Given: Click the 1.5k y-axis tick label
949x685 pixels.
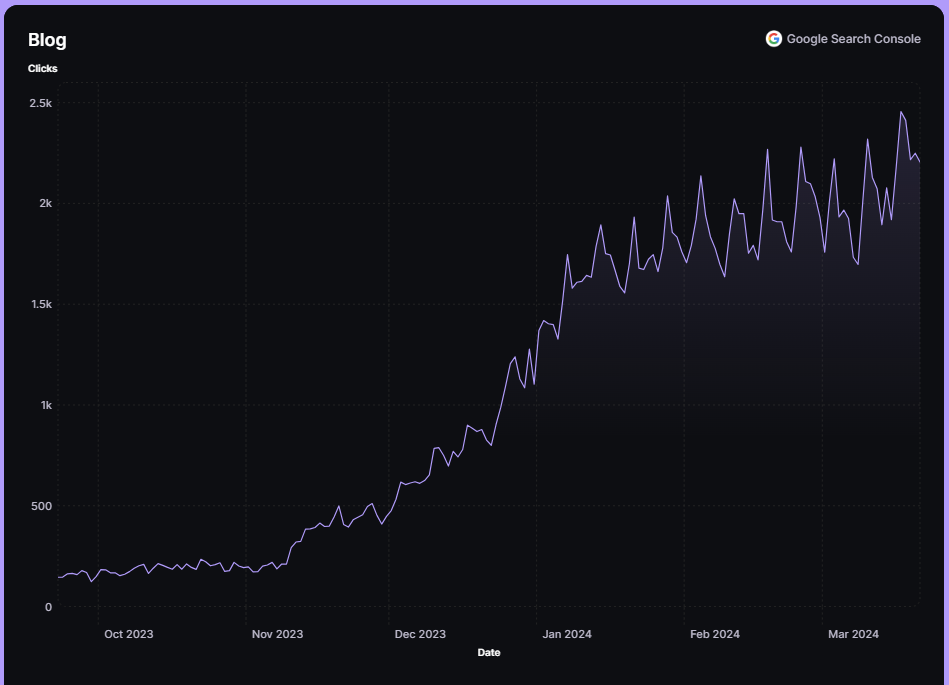Looking at the screenshot, I should click(x=41, y=305).
